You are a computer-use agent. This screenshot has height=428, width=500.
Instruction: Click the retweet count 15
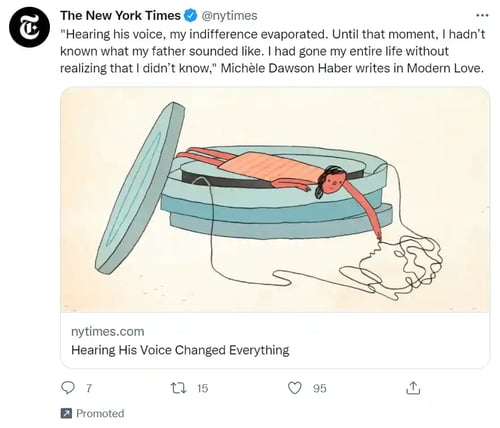pyautogui.click(x=202, y=388)
